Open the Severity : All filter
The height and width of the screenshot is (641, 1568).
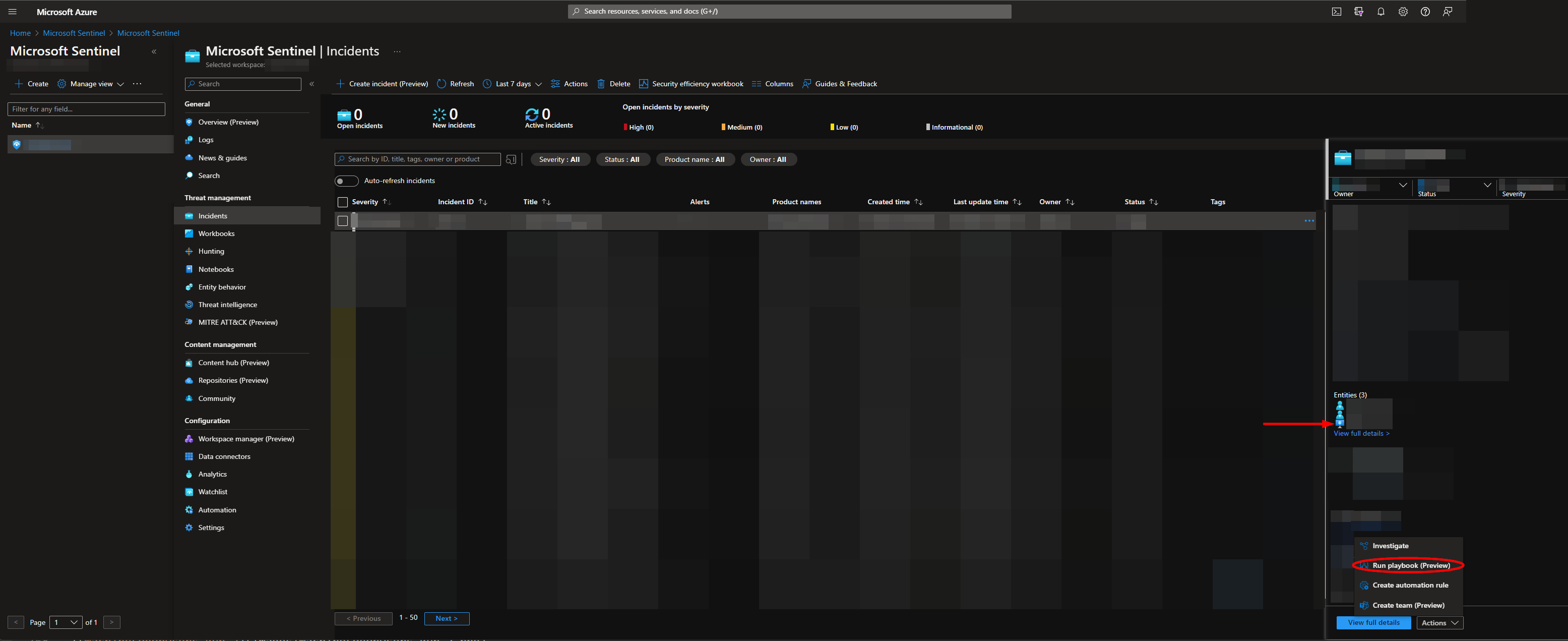559,160
